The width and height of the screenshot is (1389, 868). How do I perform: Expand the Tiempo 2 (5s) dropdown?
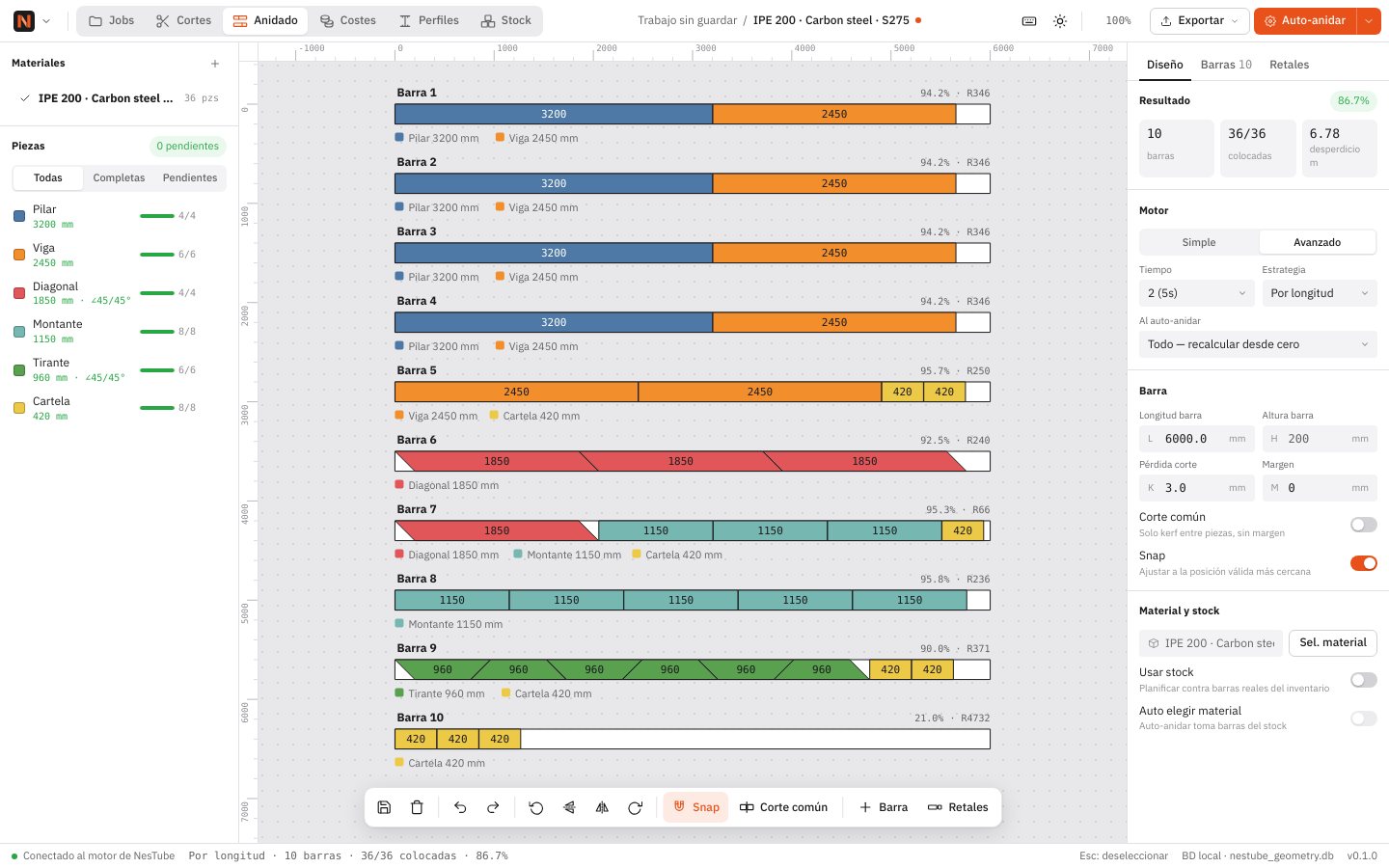pos(1196,293)
